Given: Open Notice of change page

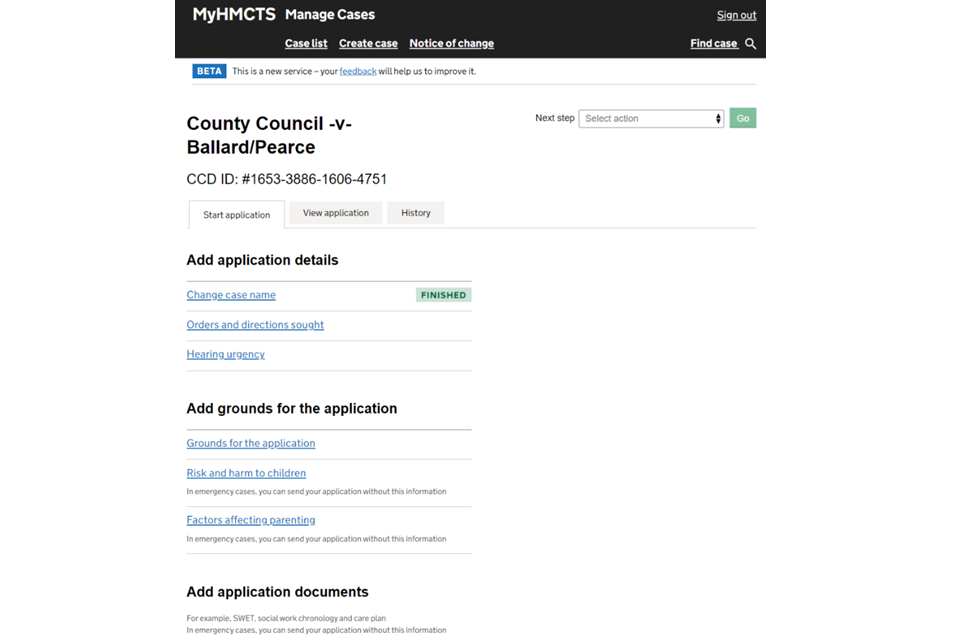Looking at the screenshot, I should pyautogui.click(x=451, y=44).
